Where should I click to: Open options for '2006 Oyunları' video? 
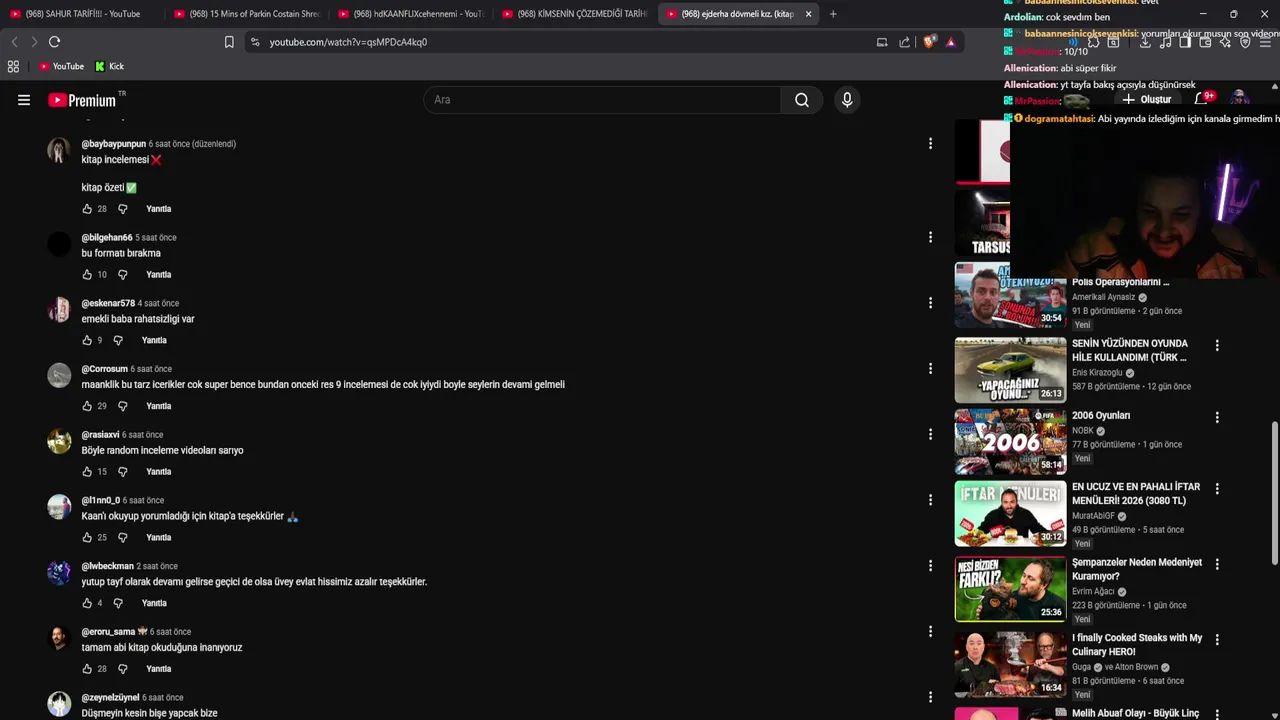click(1217, 417)
